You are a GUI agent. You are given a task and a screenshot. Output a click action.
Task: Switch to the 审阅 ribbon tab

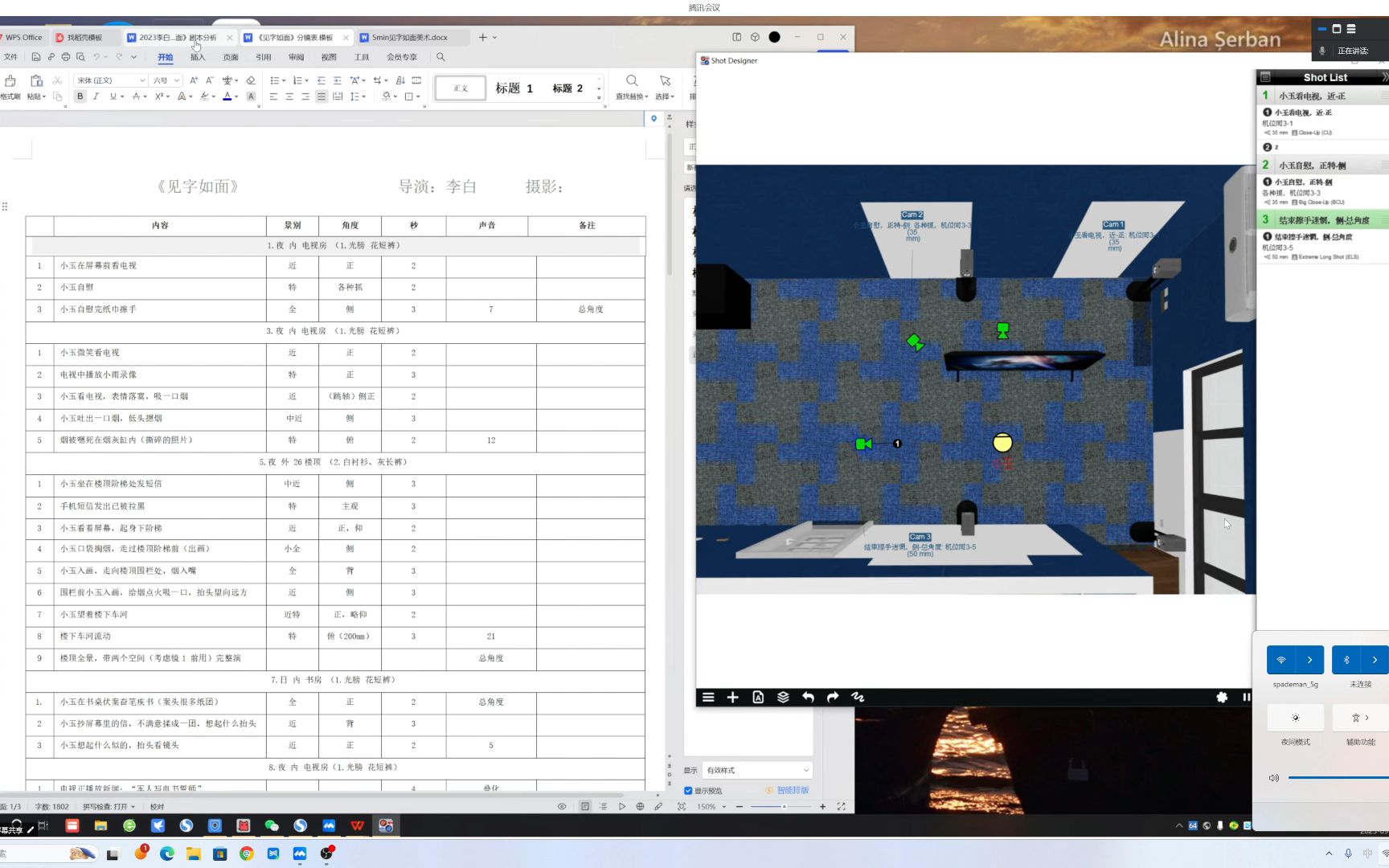297,57
